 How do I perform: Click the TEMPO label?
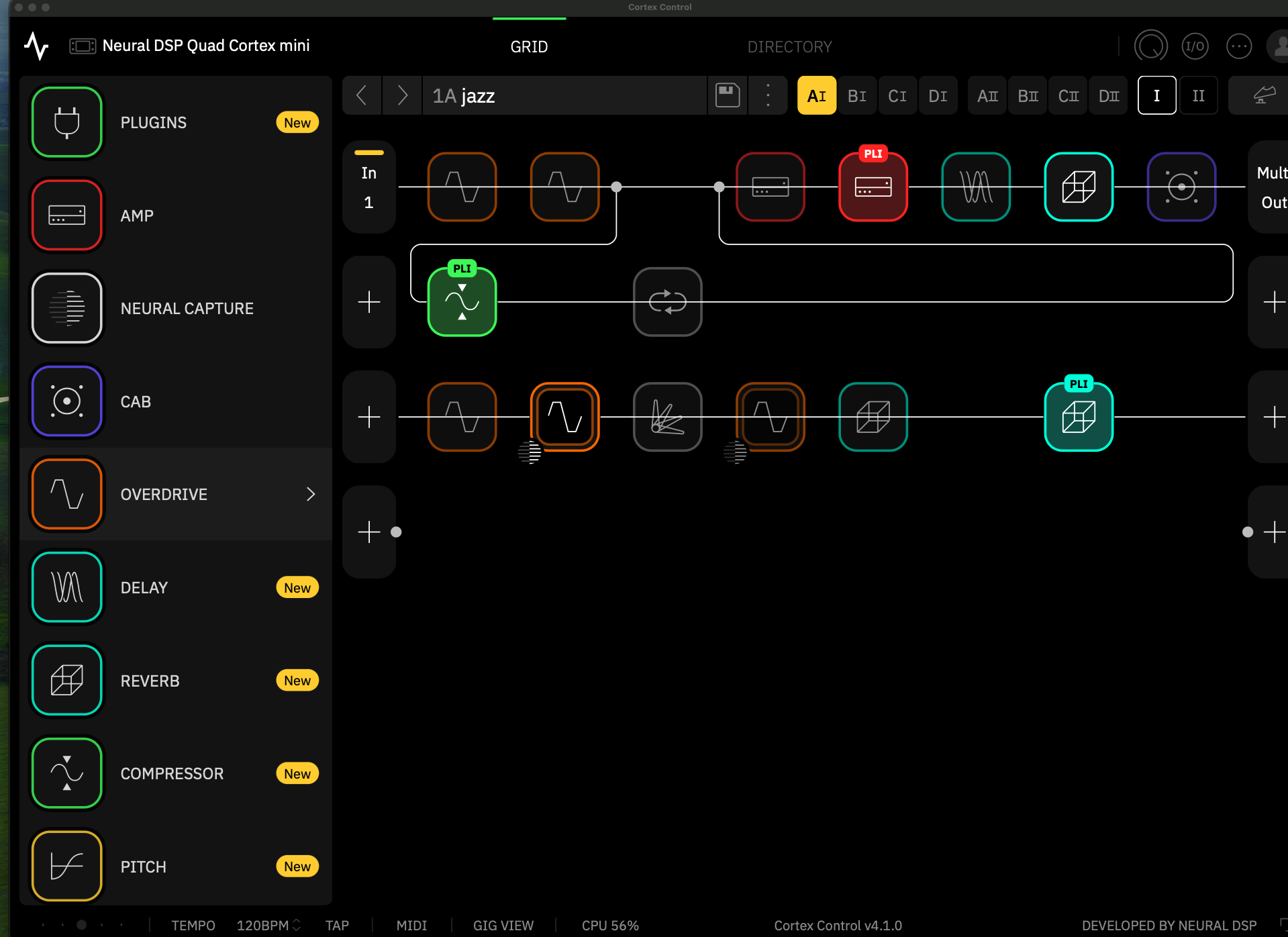[x=193, y=926]
